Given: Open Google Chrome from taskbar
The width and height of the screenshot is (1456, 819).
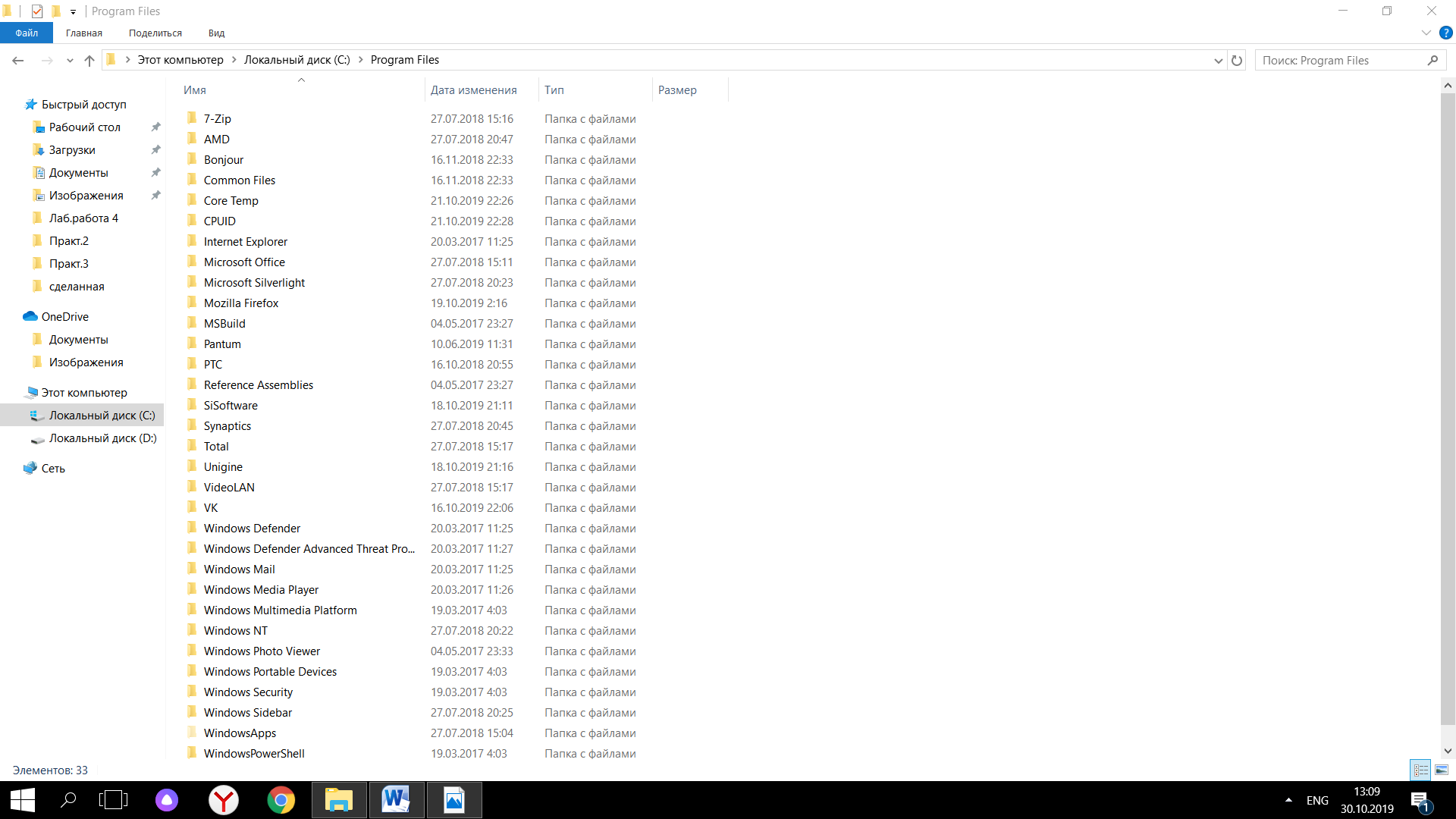Looking at the screenshot, I should tap(281, 800).
